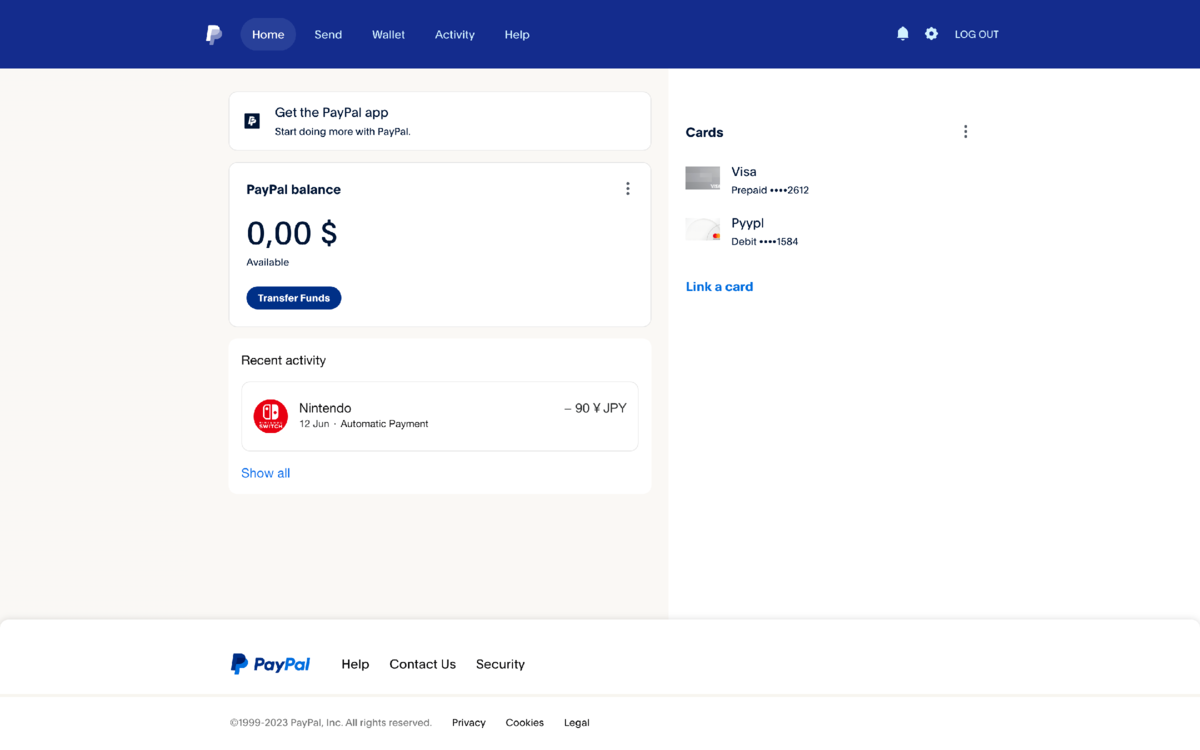Open PayPal balance three-dot menu
This screenshot has width=1200, height=750.
(x=628, y=189)
